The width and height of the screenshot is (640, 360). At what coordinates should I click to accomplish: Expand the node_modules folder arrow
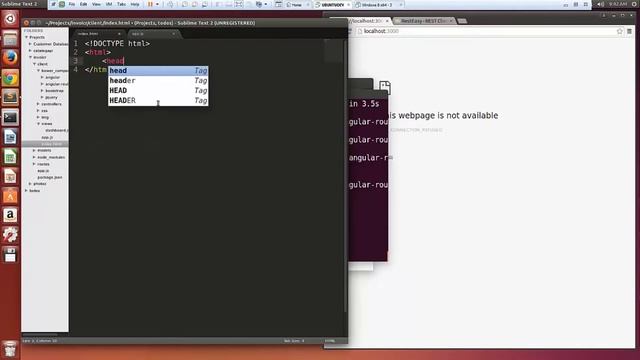pyautogui.click(x=34, y=157)
